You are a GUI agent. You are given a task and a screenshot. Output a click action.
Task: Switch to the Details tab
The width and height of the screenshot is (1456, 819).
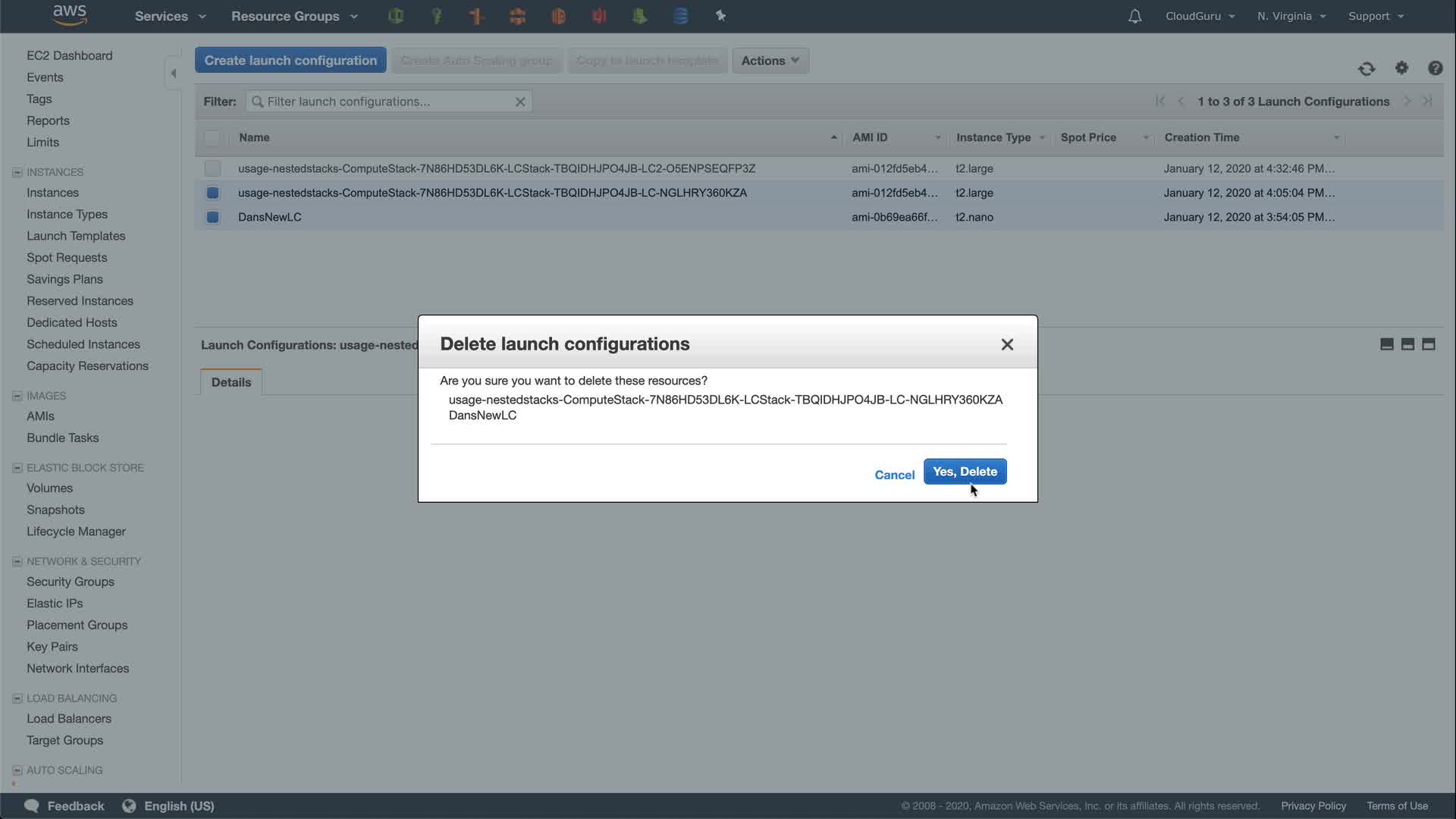(231, 382)
